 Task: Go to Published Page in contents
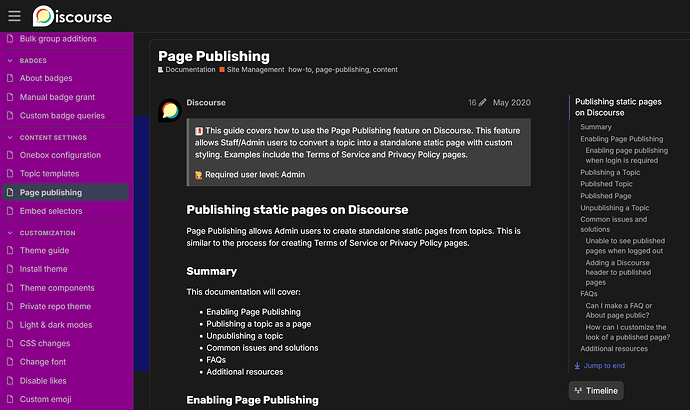(x=606, y=196)
